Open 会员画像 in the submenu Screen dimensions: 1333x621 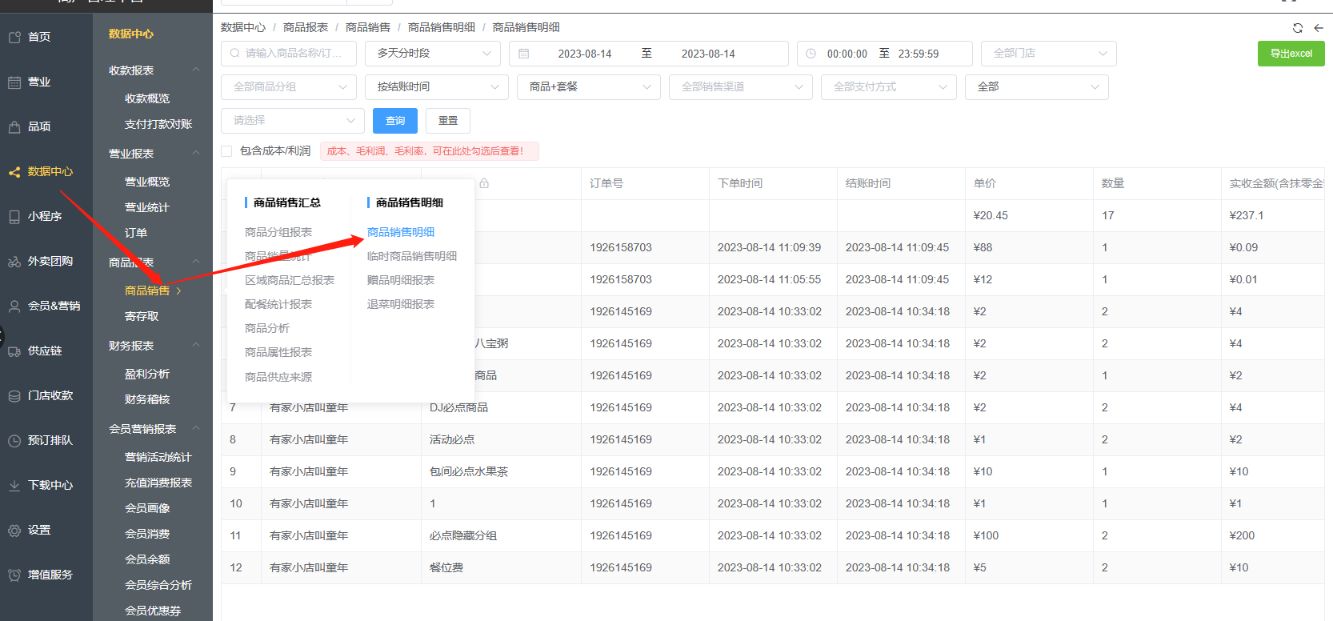147,509
